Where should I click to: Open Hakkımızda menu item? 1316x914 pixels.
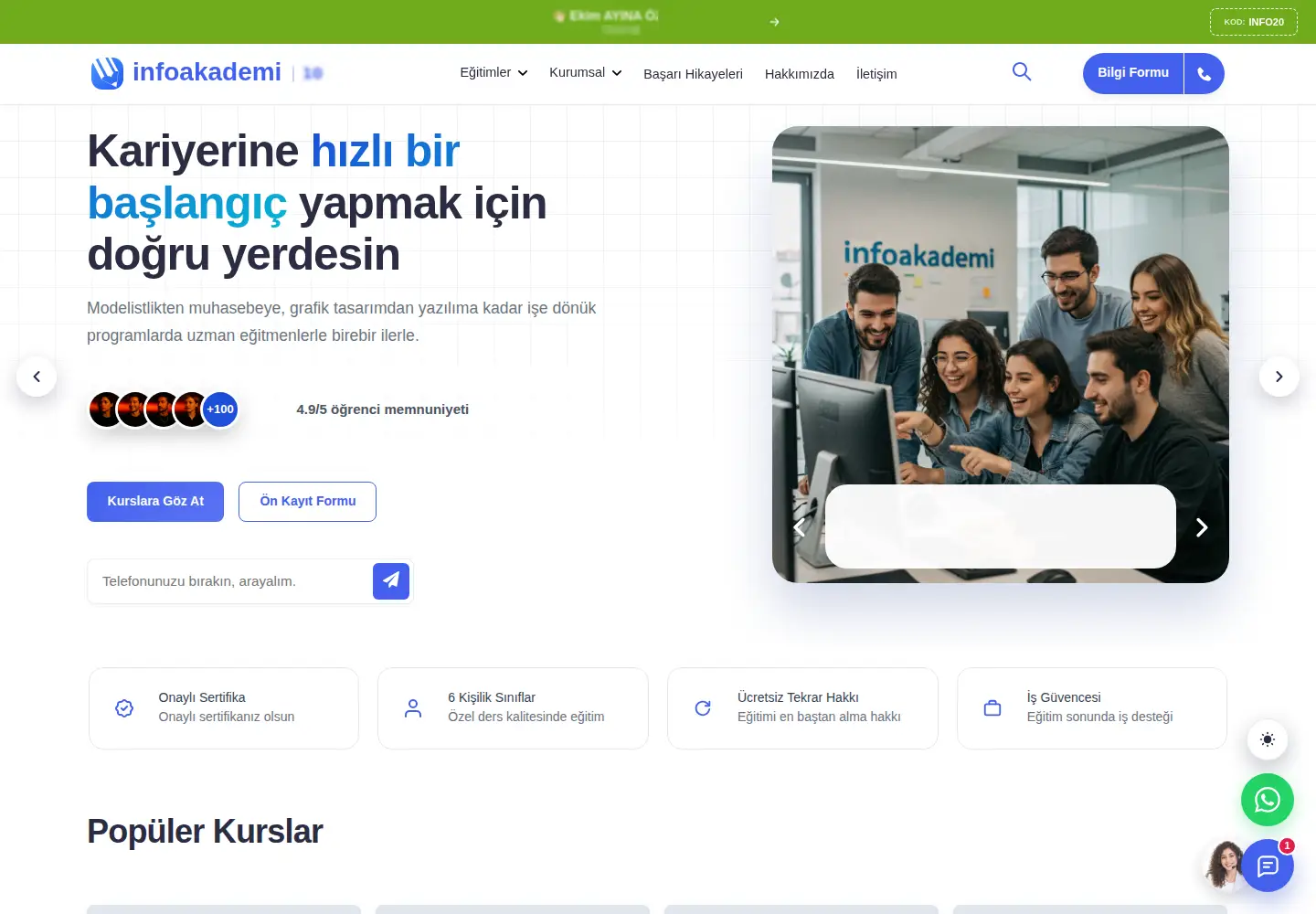pos(800,74)
